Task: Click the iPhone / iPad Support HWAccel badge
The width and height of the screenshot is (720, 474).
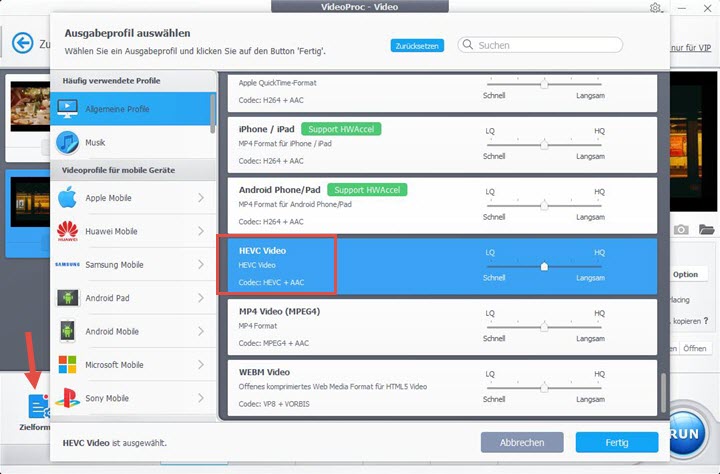Action: pos(341,129)
